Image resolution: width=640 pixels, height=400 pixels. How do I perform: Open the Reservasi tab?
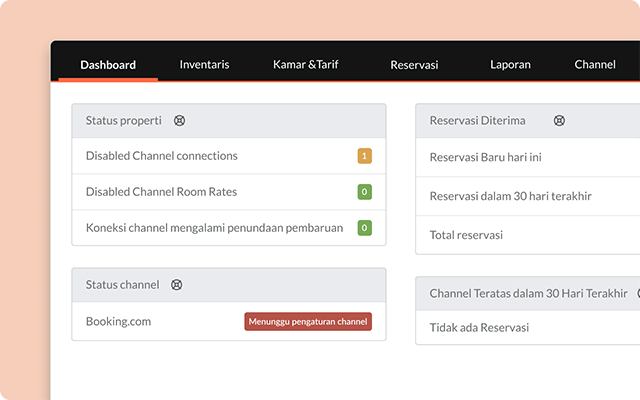click(x=415, y=65)
